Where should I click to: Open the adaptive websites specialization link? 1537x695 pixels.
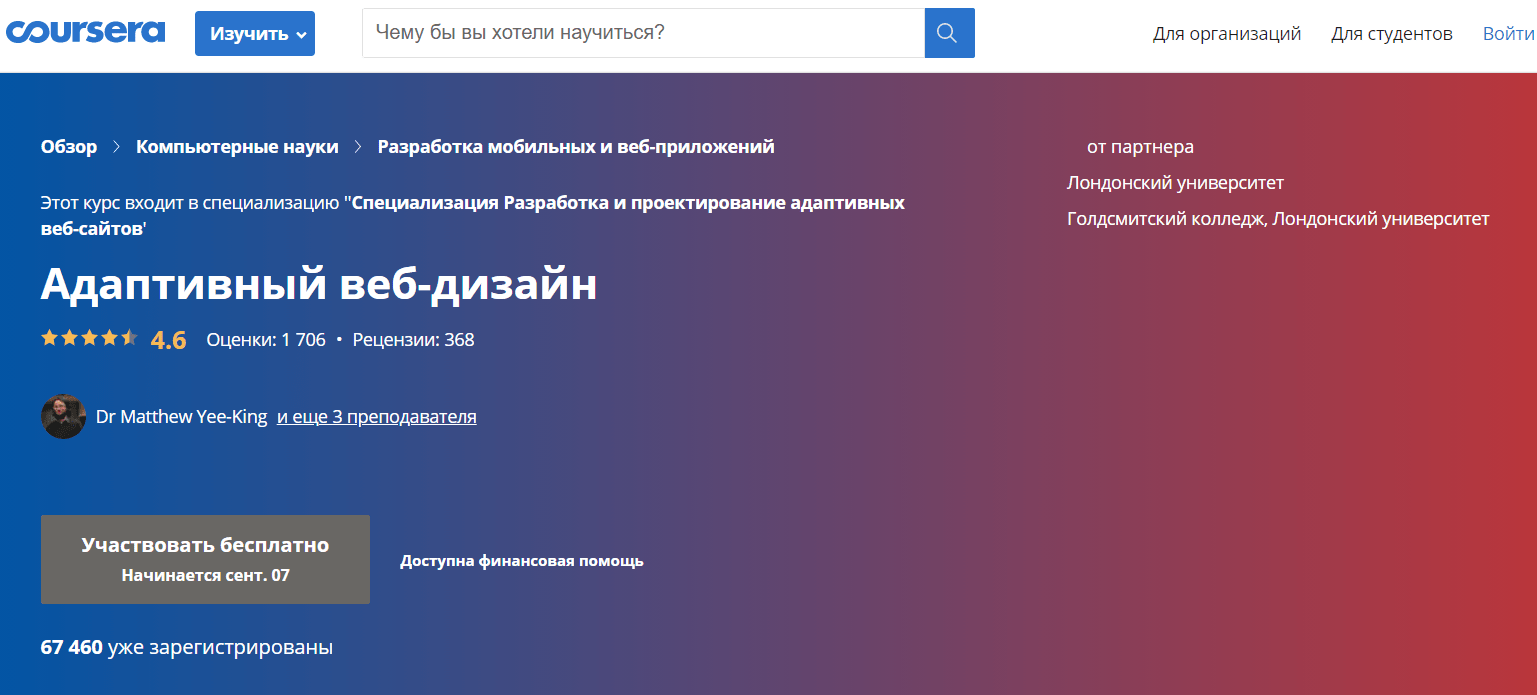point(628,203)
